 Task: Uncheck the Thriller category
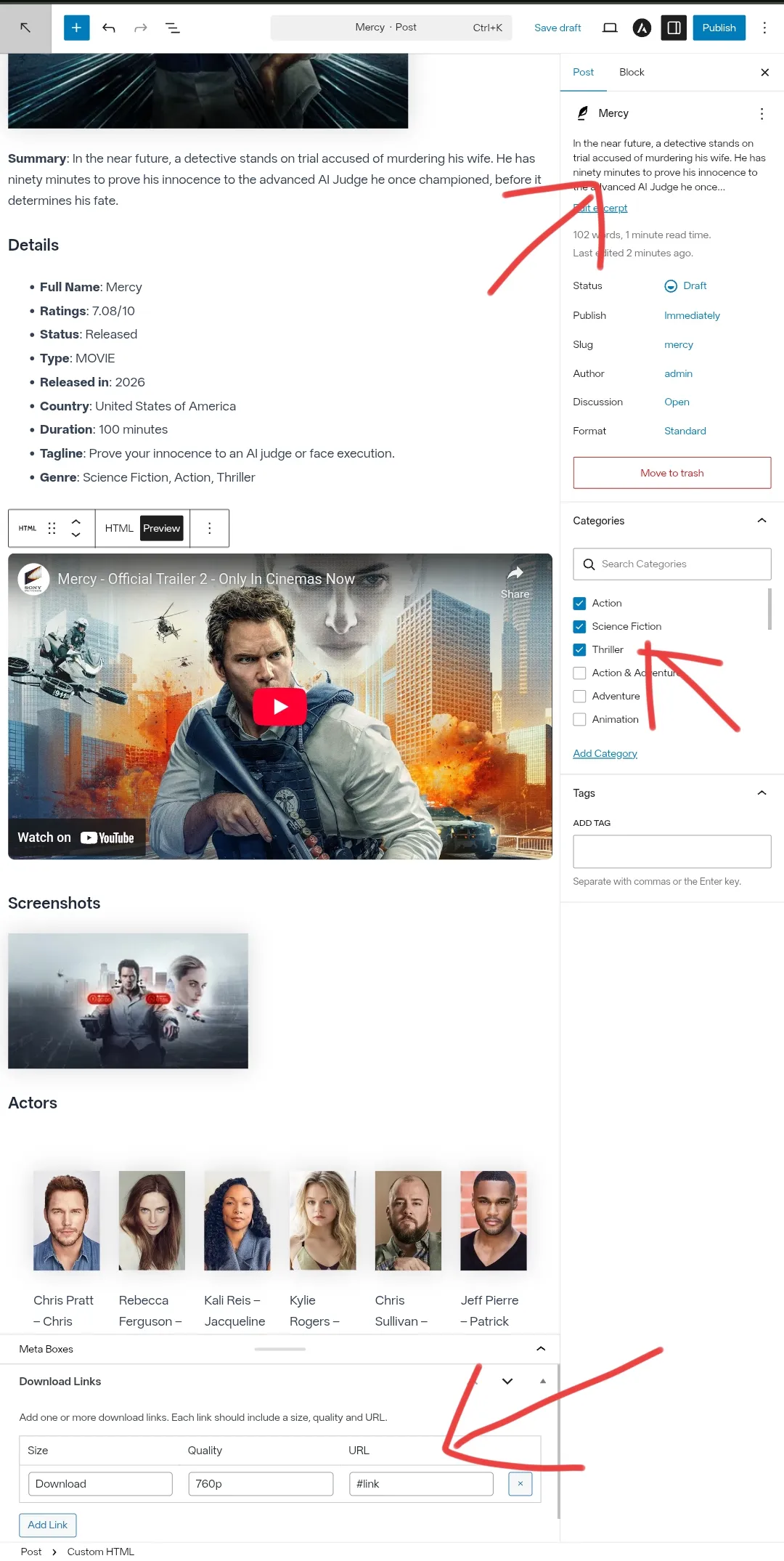579,650
